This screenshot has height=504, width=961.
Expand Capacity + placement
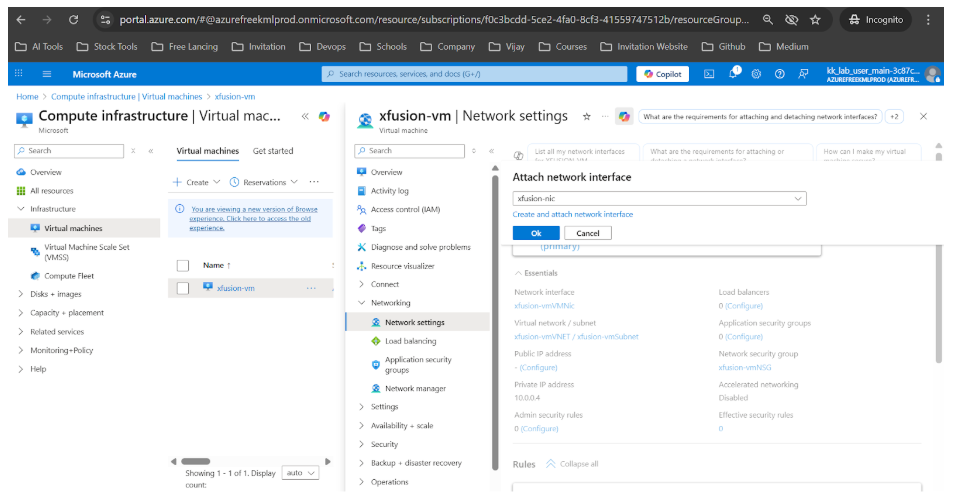21,313
